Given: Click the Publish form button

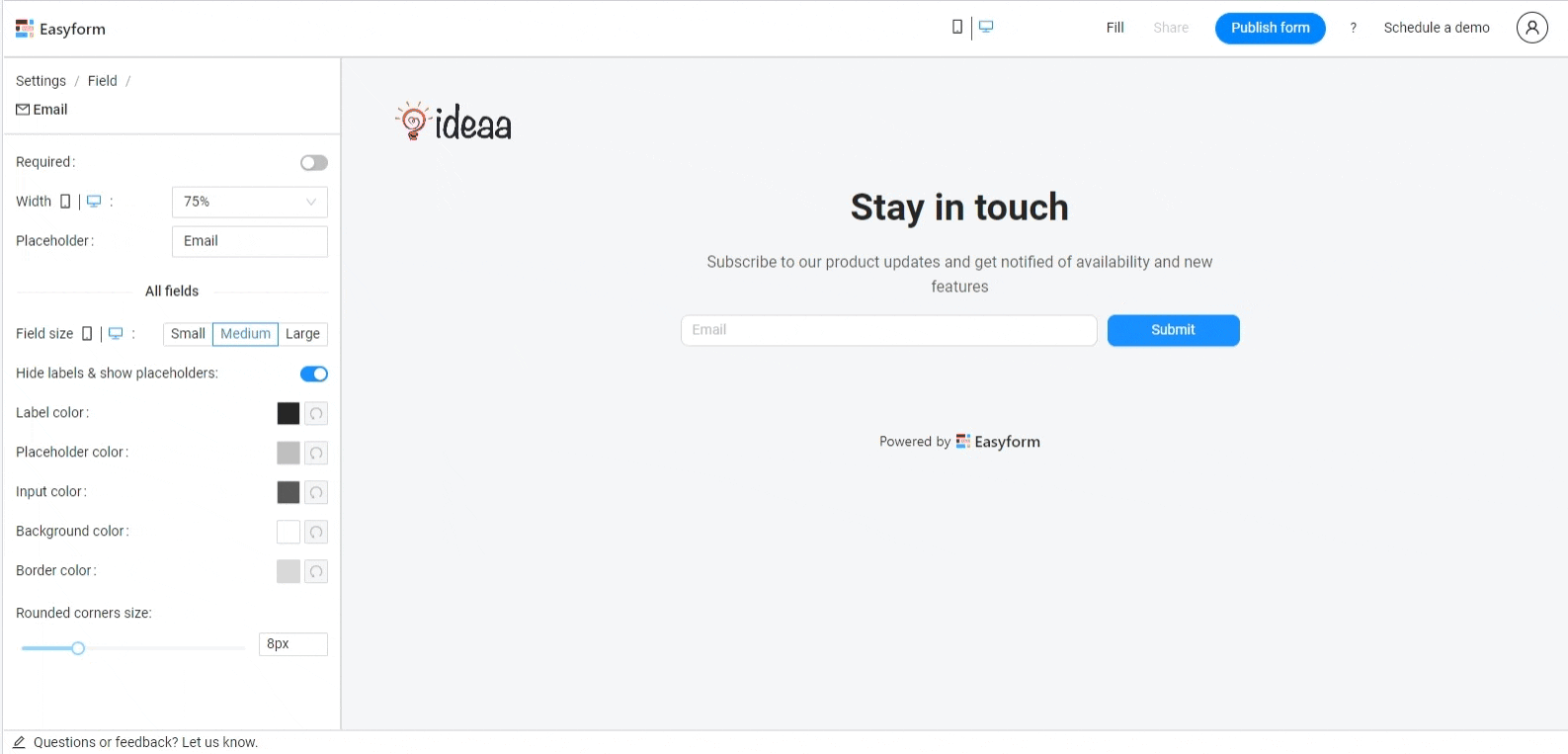Looking at the screenshot, I should (x=1270, y=28).
